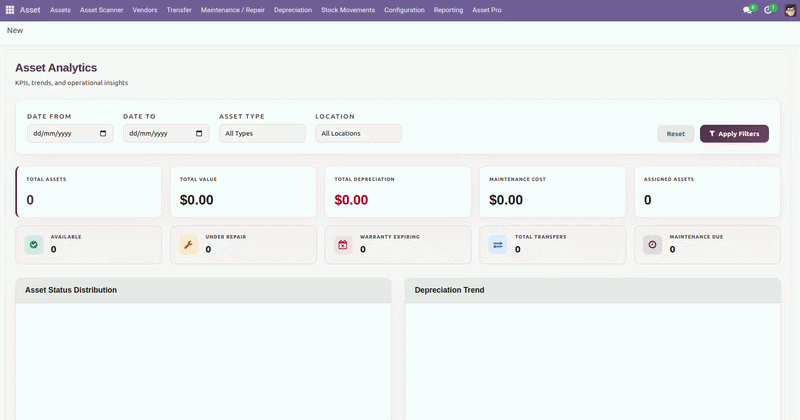Screen dimensions: 800x420
Task: Click the red $0.00 depreciation value
Action: pos(351,200)
